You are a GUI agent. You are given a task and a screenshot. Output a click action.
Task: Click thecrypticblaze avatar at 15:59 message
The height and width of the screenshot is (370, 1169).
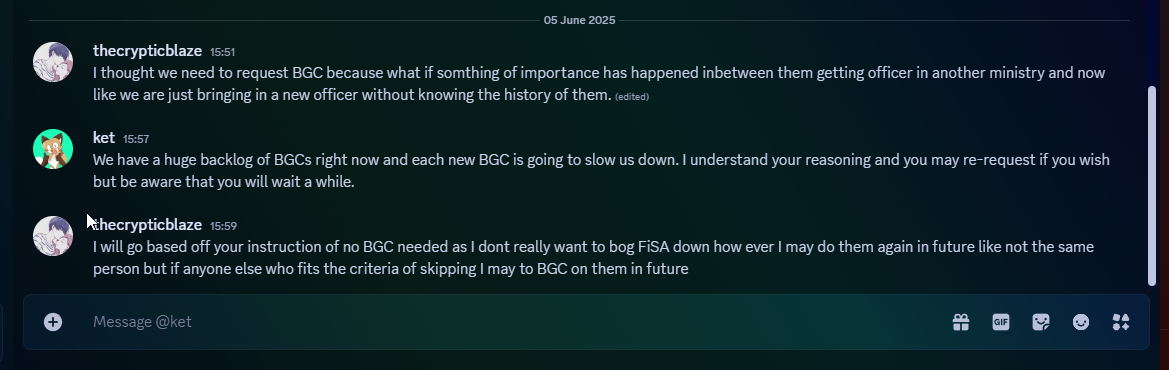(x=53, y=236)
